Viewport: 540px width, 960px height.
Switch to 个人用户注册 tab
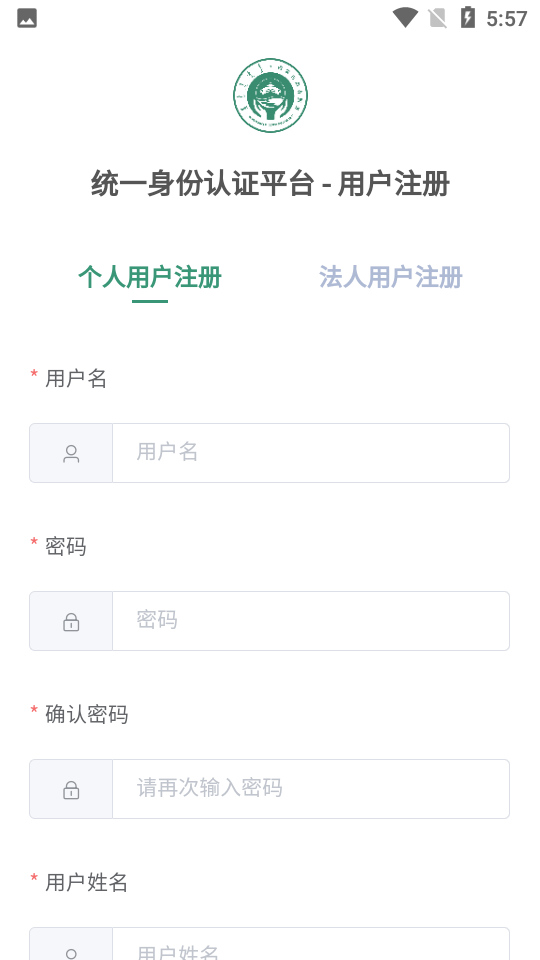pos(150,277)
